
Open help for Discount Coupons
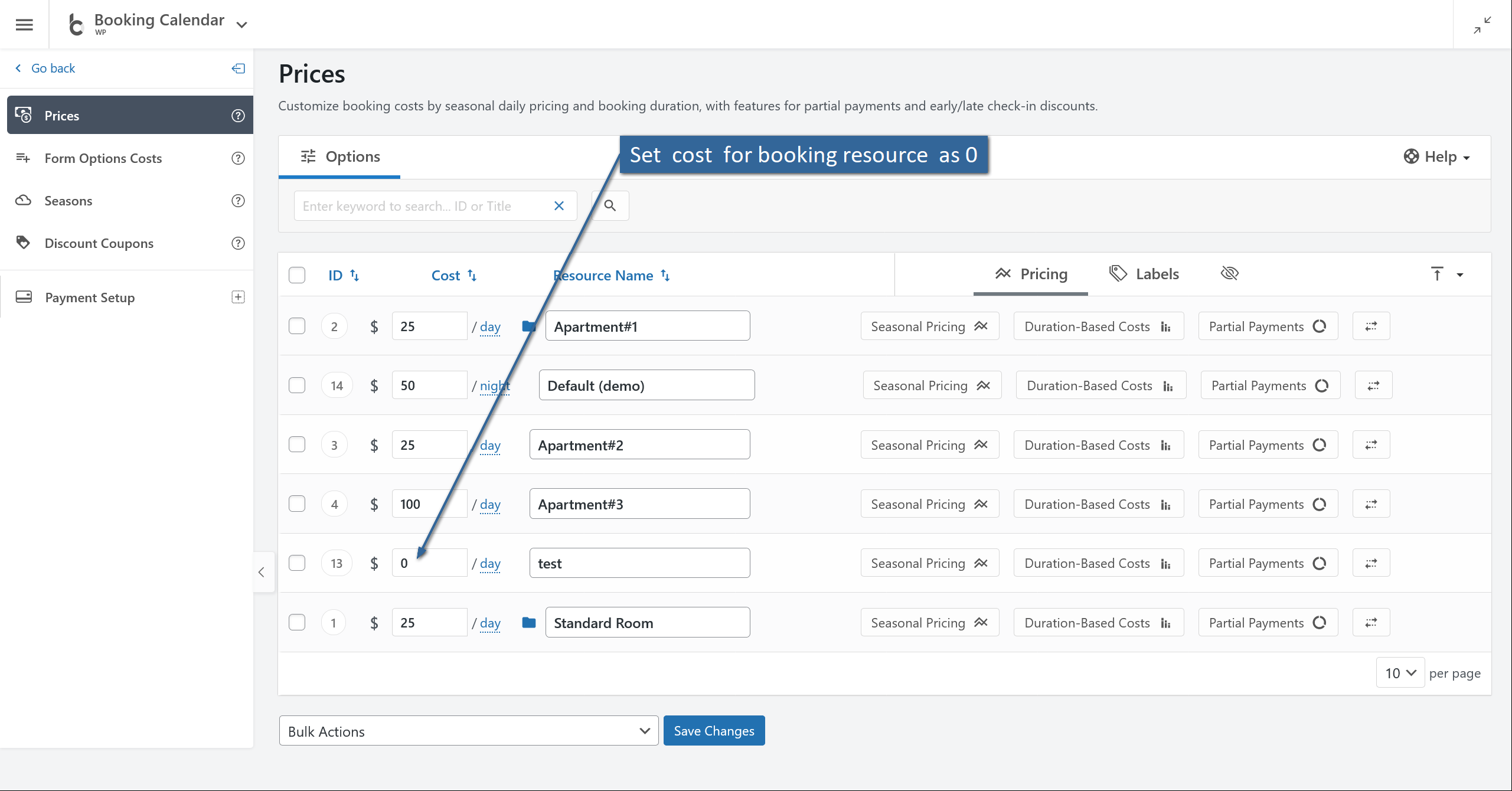pyautogui.click(x=238, y=243)
